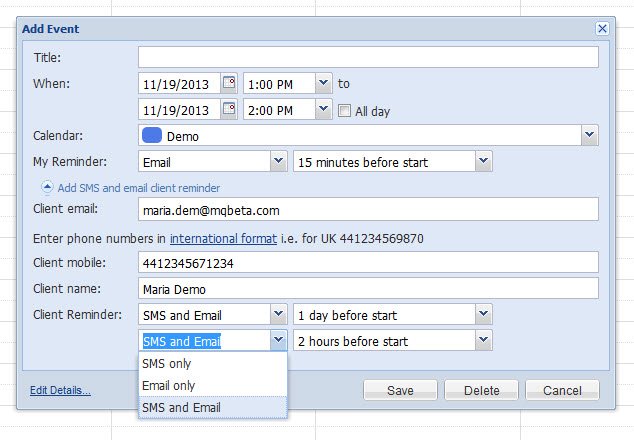The height and width of the screenshot is (440, 634).
Task: Click the Add SMS and email client reminder link
Action: pyautogui.click(x=139, y=188)
